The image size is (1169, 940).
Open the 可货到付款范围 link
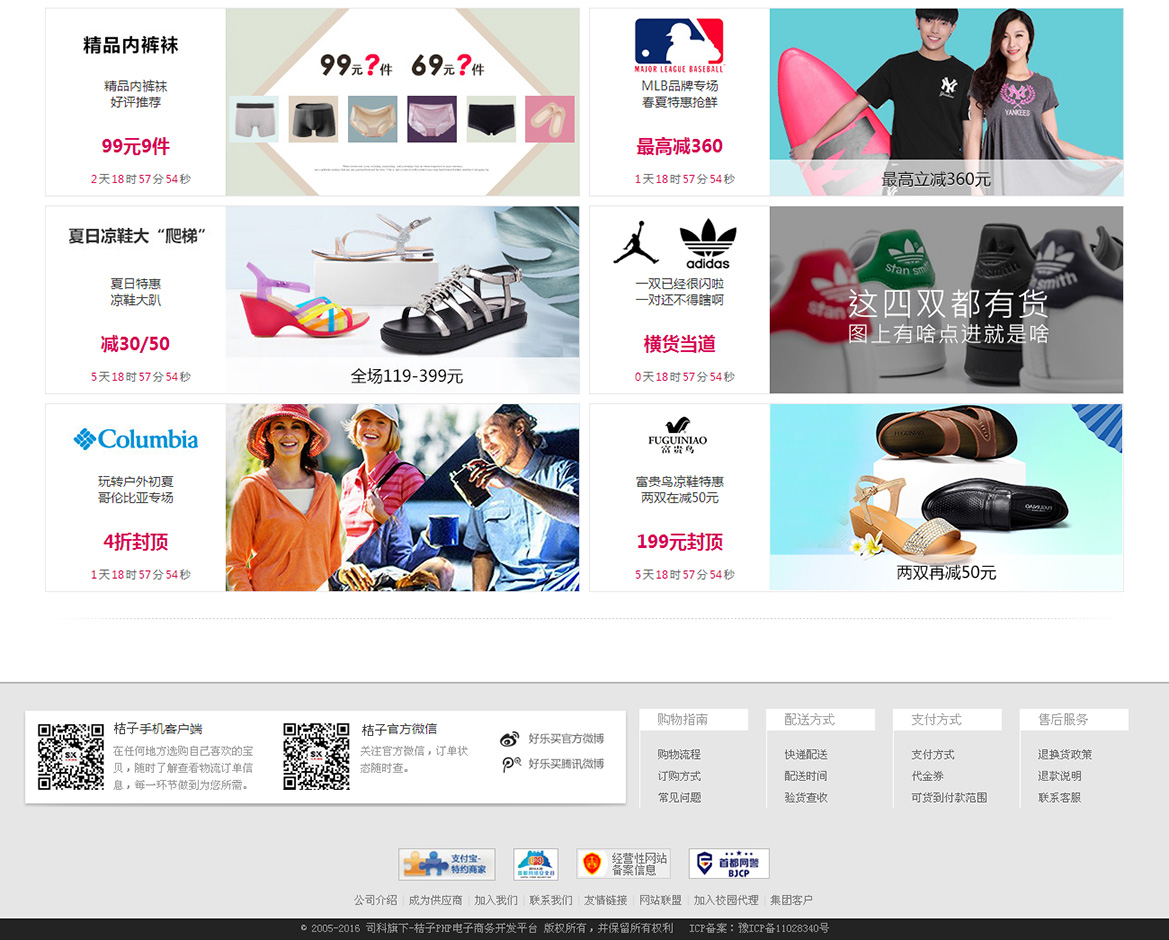click(x=949, y=798)
